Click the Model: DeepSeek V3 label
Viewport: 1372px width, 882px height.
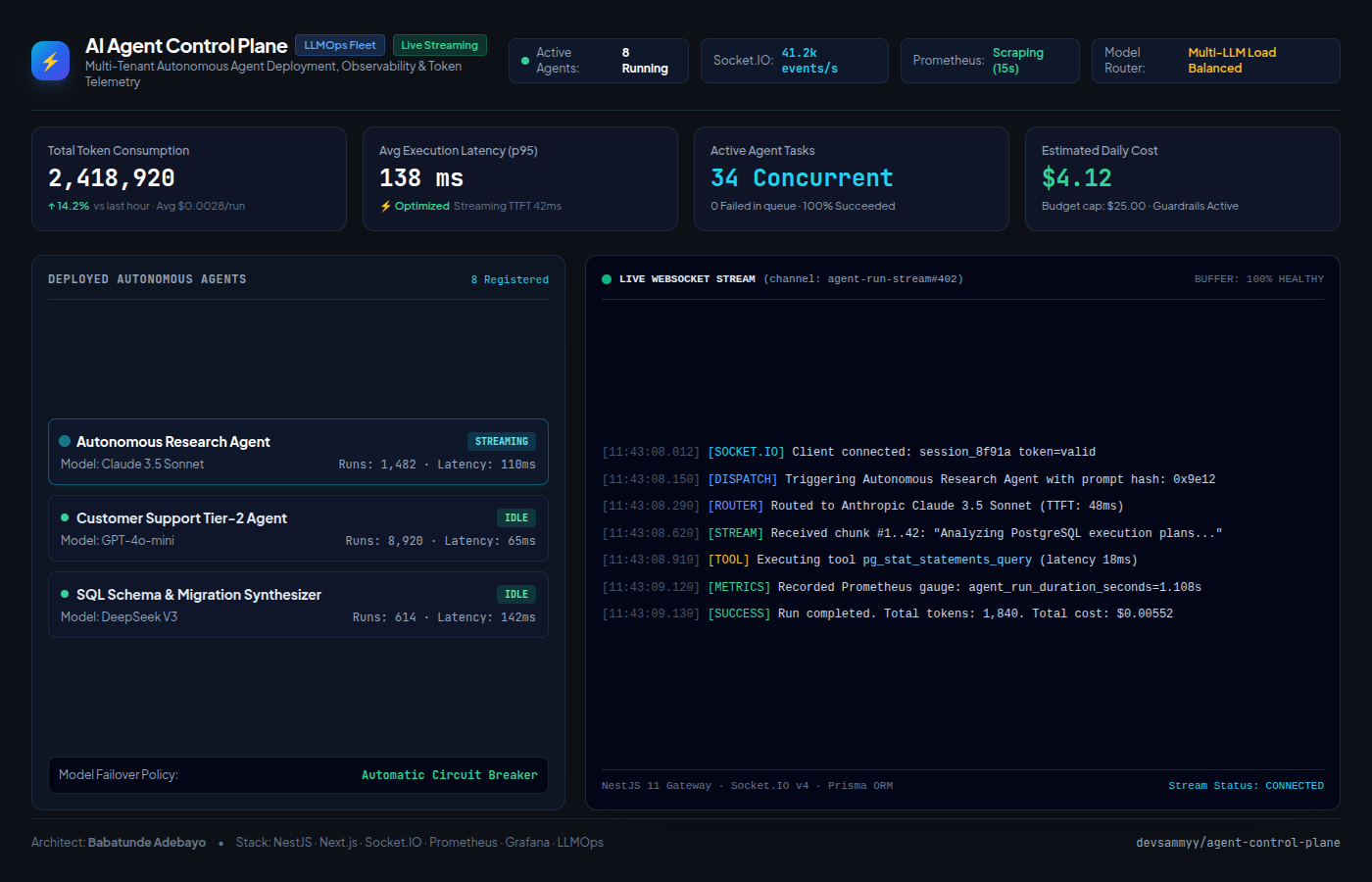point(120,617)
